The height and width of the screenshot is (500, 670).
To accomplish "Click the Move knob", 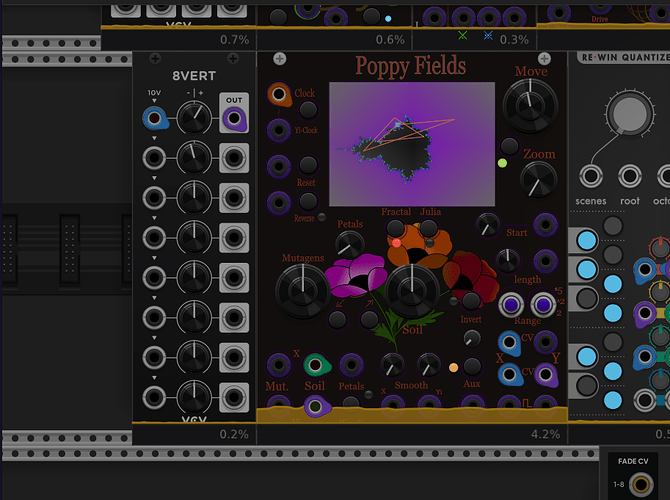I will 530,103.
